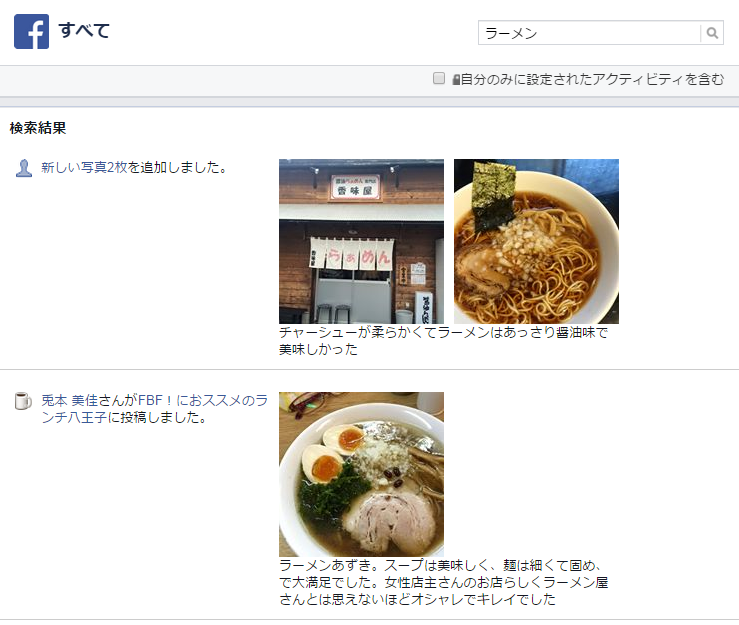Click the coffee mug icon beside group post
This screenshot has height=625, width=739.
pos(23,401)
